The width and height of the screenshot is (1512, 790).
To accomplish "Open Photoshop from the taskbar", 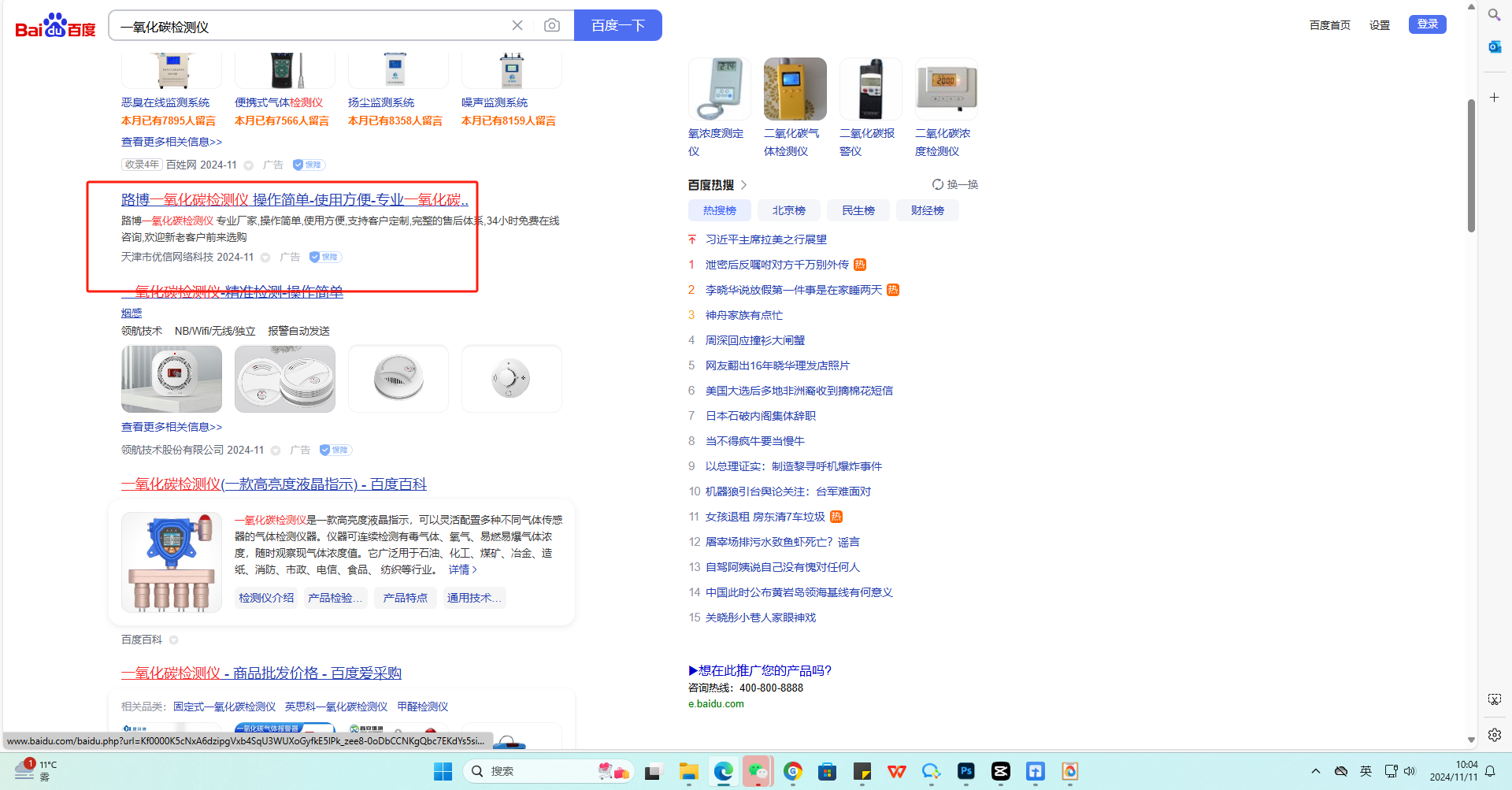I will [x=966, y=771].
